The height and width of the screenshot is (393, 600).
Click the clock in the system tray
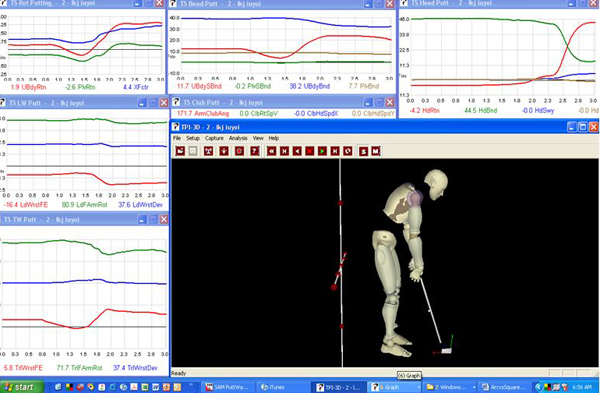(x=582, y=387)
